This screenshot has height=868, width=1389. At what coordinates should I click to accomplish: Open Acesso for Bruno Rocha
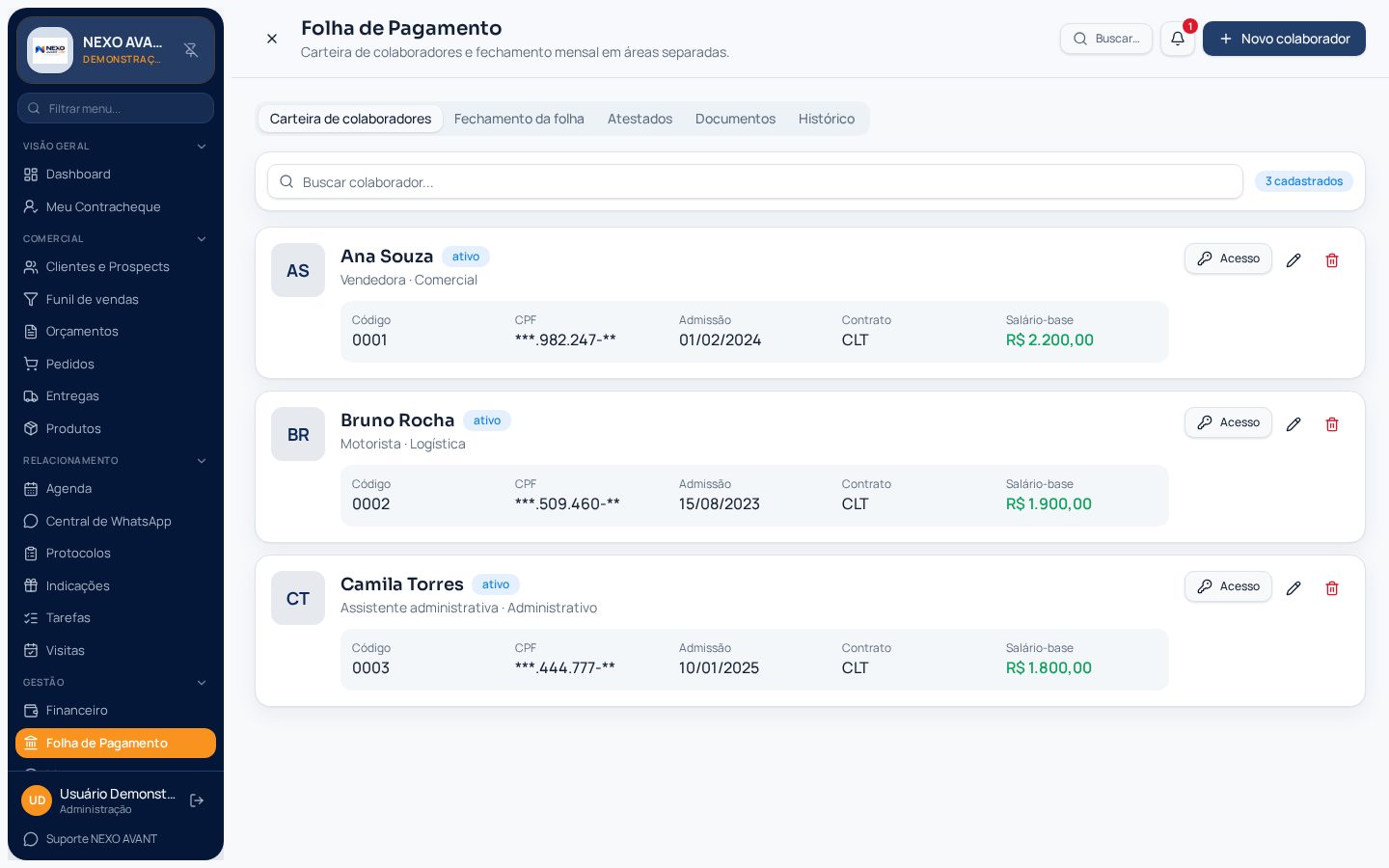1228,422
